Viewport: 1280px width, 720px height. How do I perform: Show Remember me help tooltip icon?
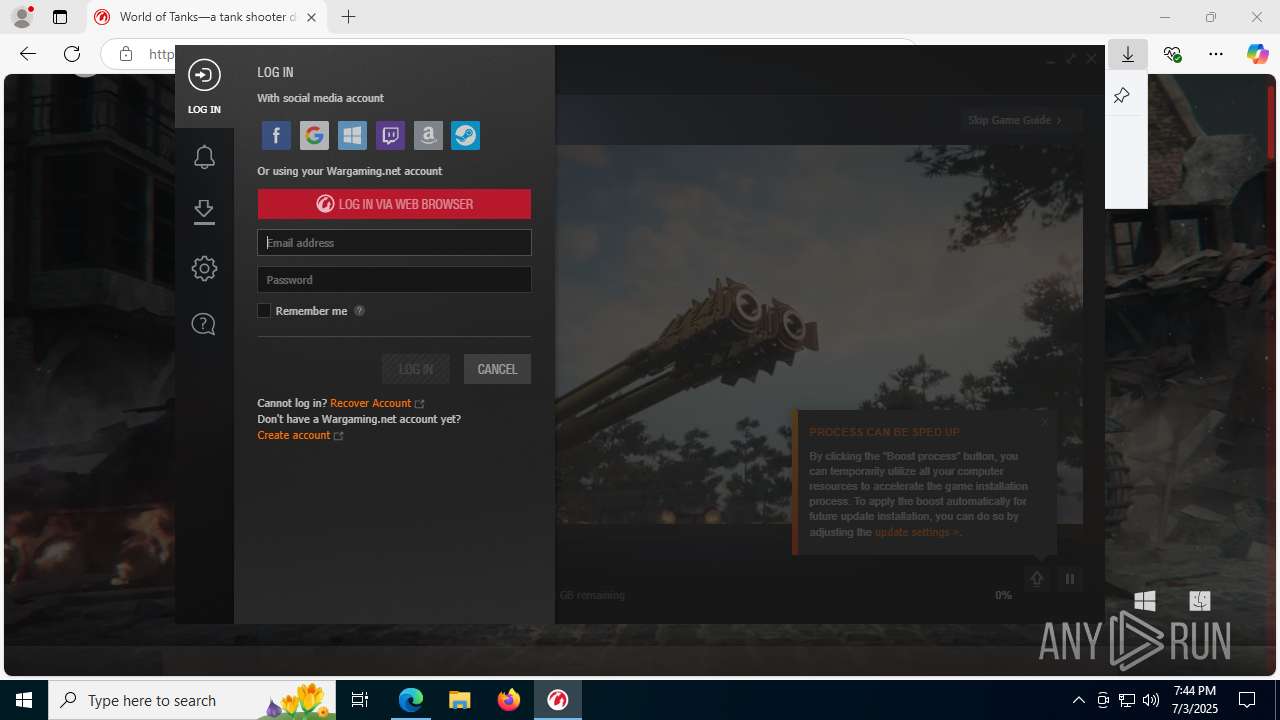(x=360, y=311)
